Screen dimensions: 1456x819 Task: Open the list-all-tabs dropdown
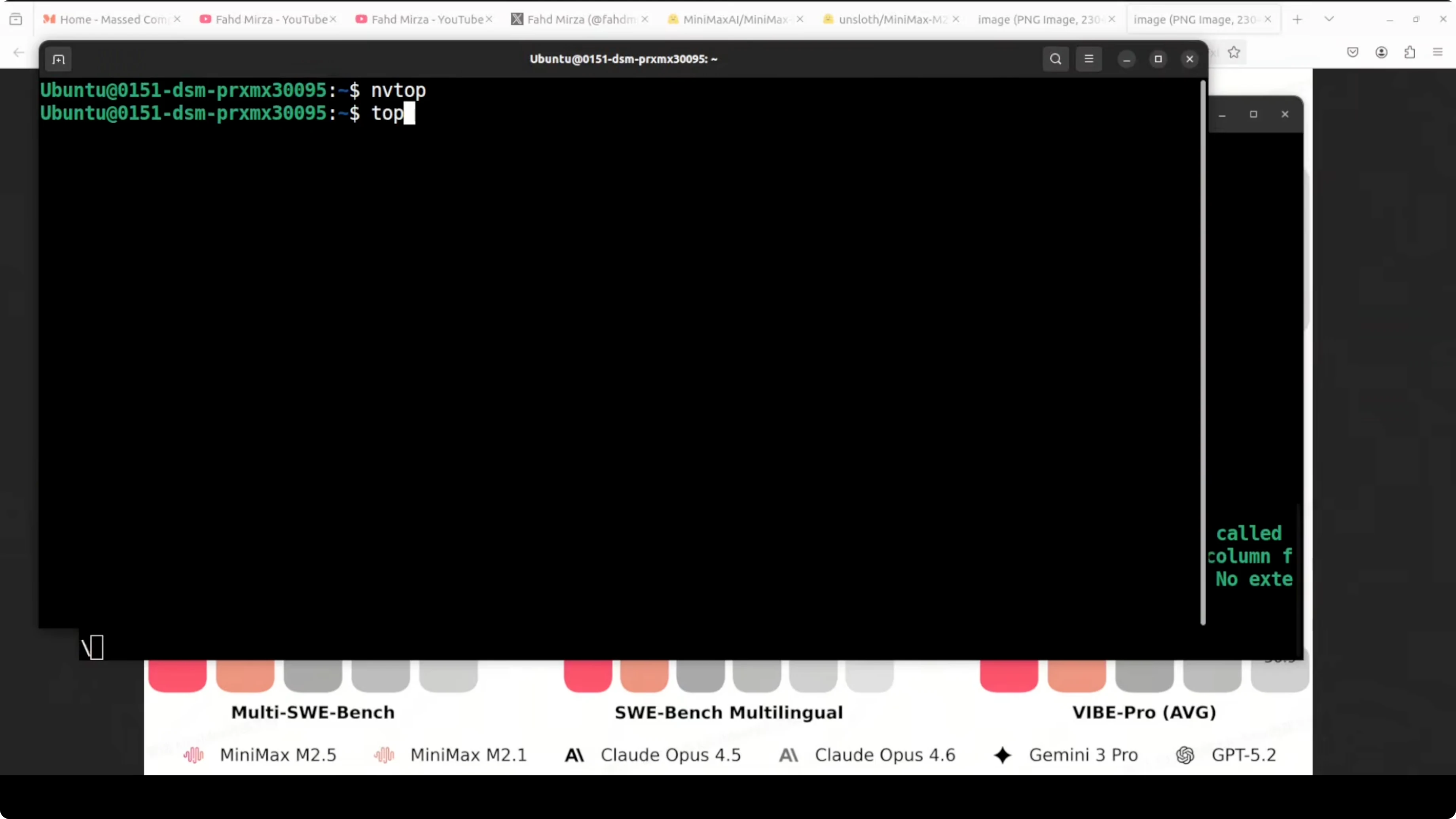click(x=1329, y=19)
